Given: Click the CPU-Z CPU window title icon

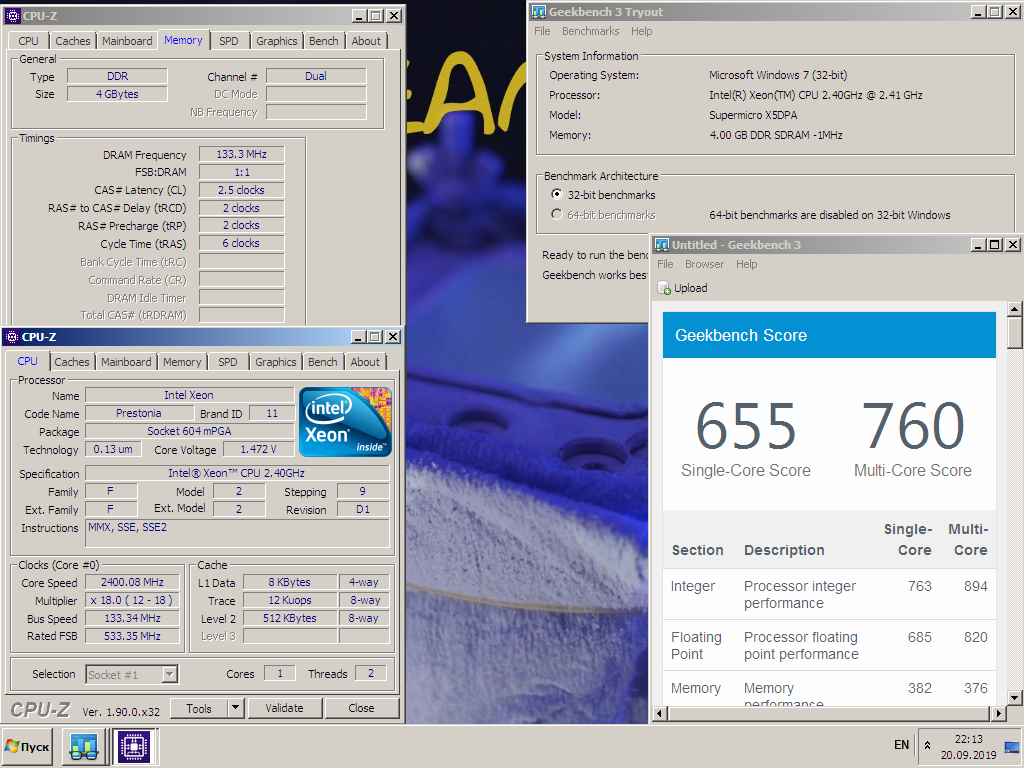Looking at the screenshot, I should [x=11, y=337].
